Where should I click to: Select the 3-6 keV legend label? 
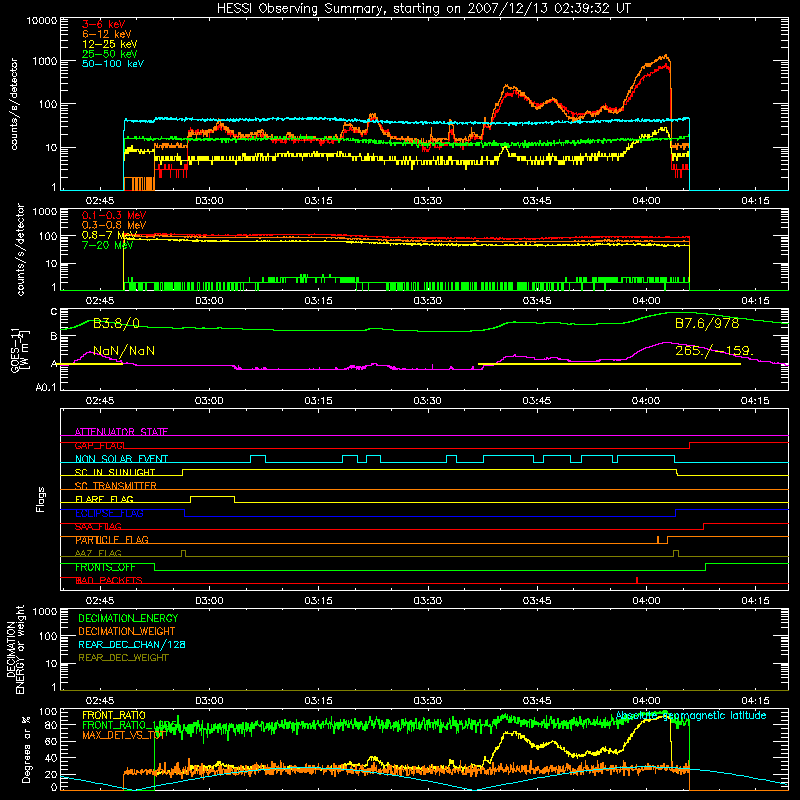104,24
